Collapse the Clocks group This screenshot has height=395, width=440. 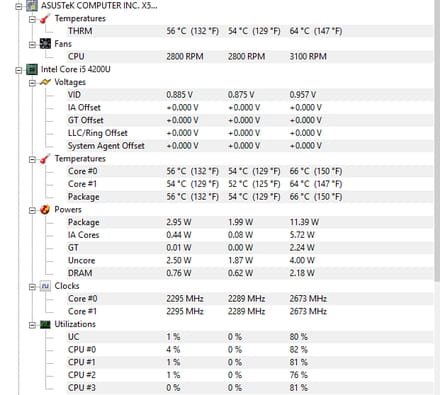coord(32,287)
